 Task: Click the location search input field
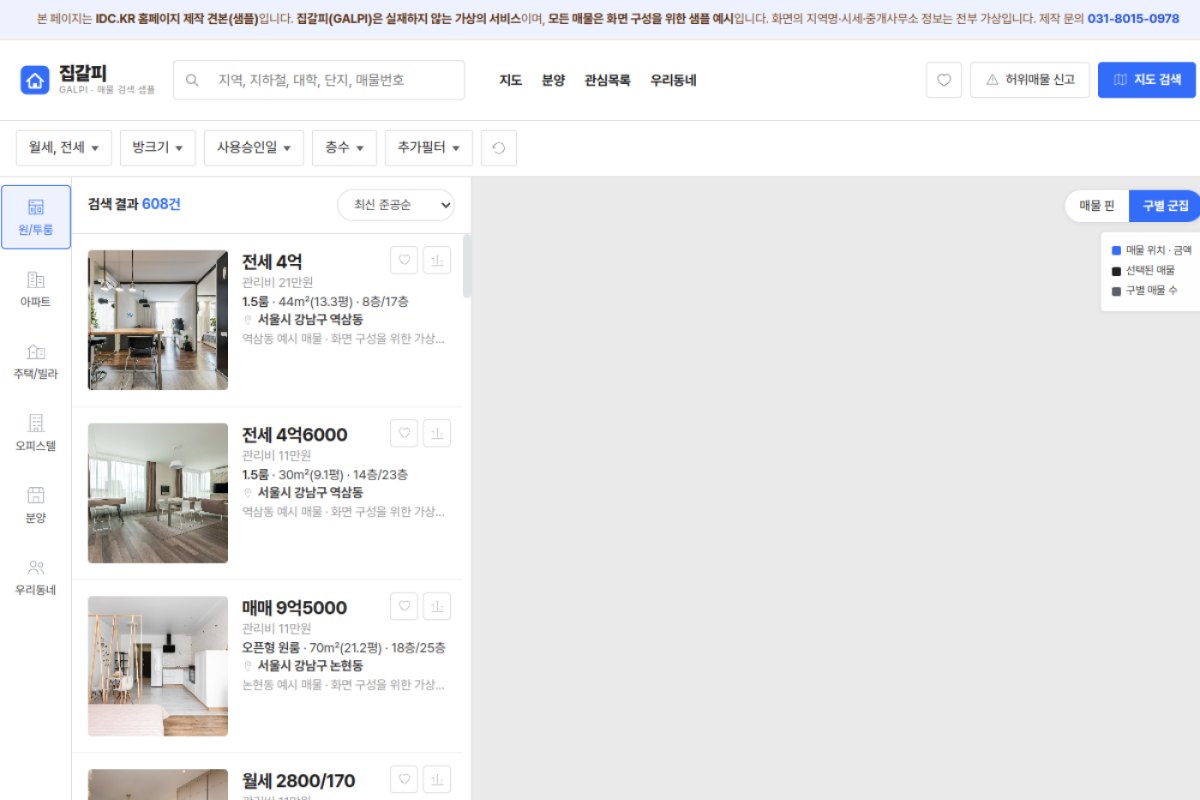click(319, 80)
